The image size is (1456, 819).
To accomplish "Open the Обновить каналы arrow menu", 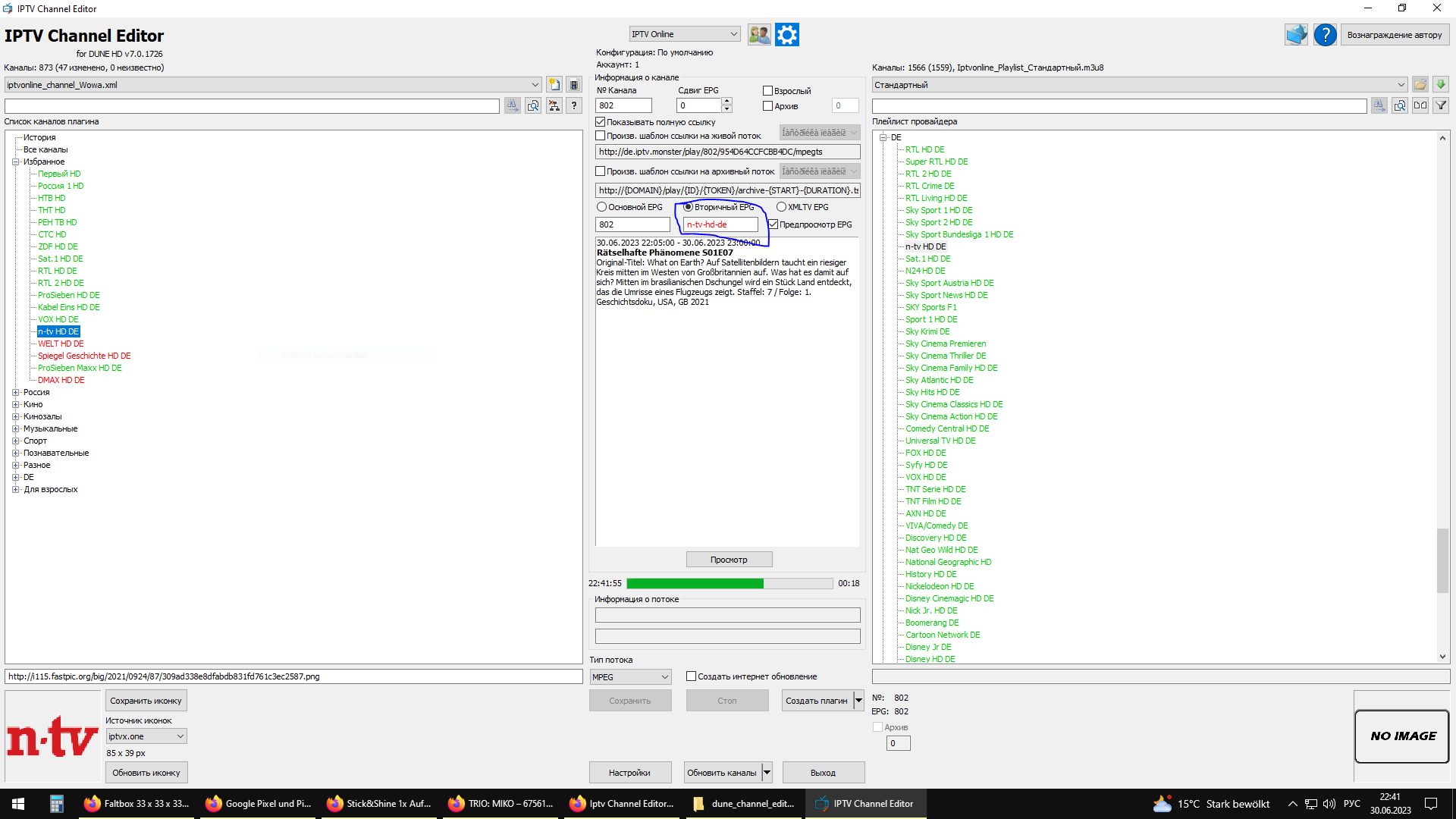I will click(767, 773).
